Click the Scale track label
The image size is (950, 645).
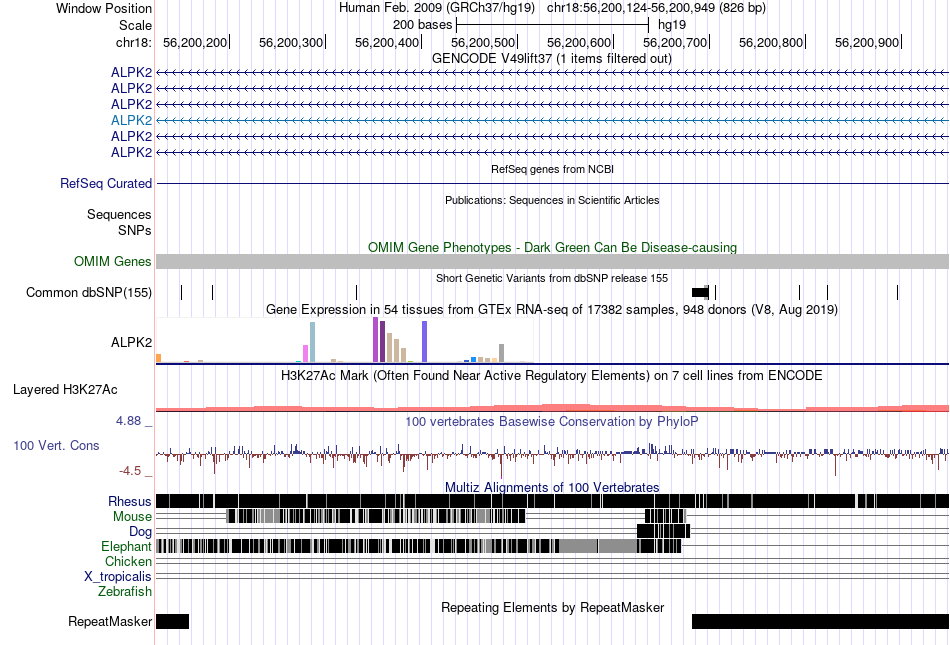coord(135,25)
